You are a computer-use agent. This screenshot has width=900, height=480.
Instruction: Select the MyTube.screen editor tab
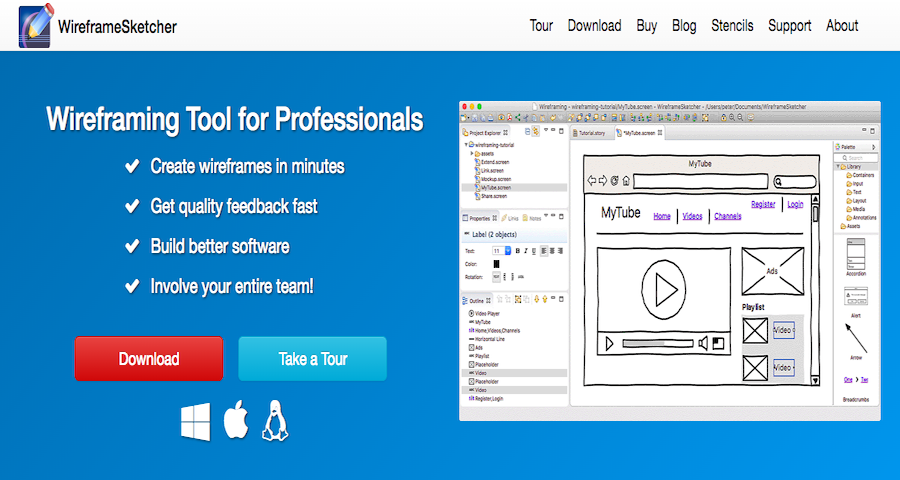639,133
